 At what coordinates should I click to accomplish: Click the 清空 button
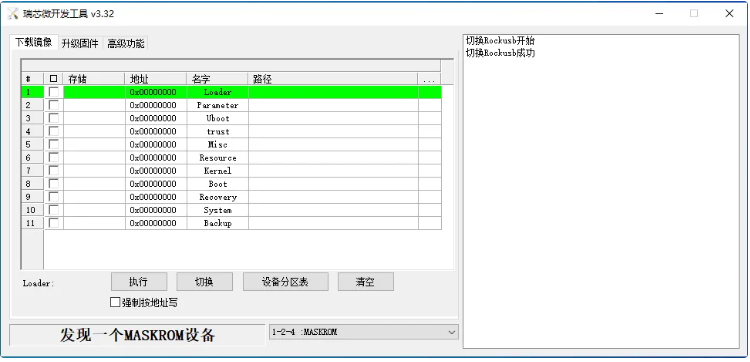click(365, 282)
